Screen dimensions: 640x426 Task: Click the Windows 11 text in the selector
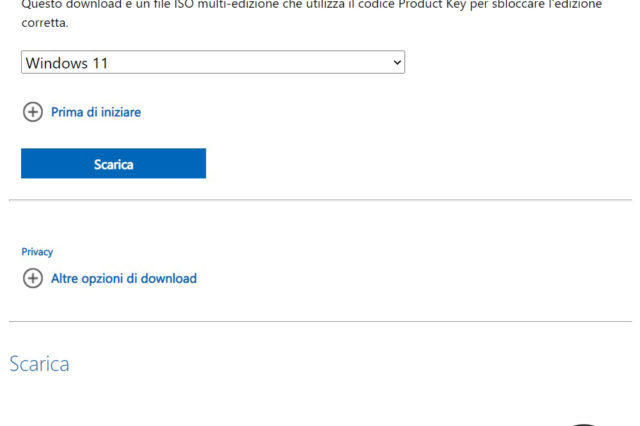point(66,63)
